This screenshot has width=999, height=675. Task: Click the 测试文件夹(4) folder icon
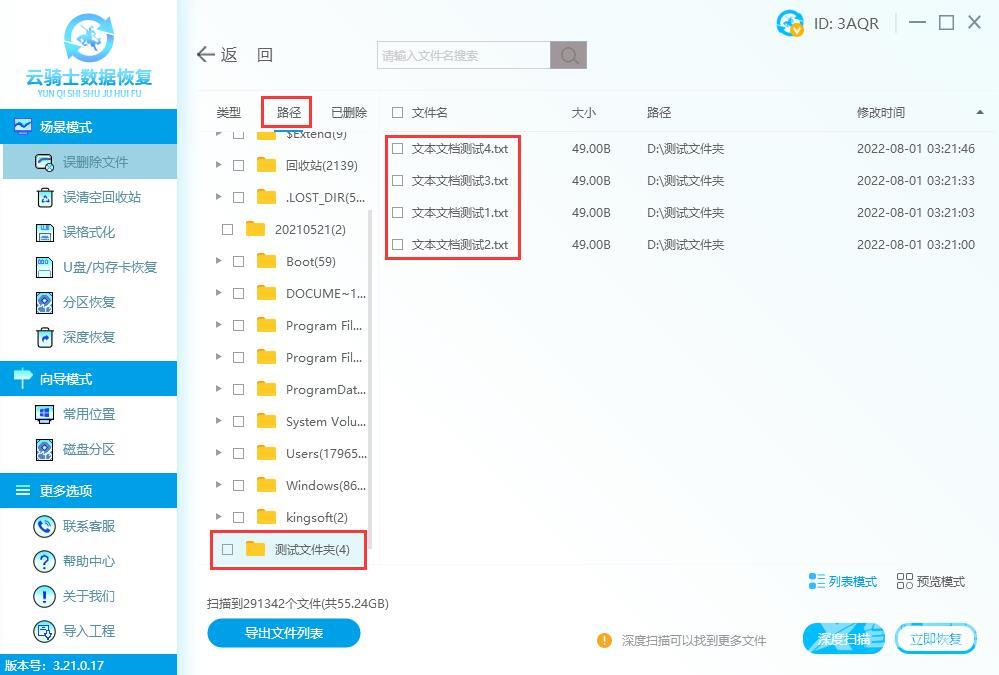[x=255, y=549]
